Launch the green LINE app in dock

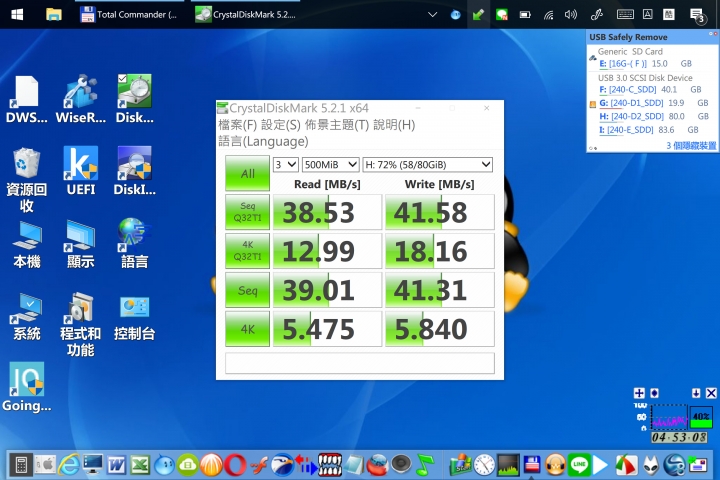point(579,465)
